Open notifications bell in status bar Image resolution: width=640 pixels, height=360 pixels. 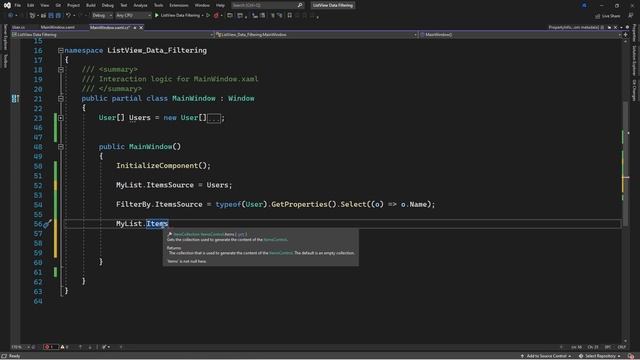tap(631, 356)
